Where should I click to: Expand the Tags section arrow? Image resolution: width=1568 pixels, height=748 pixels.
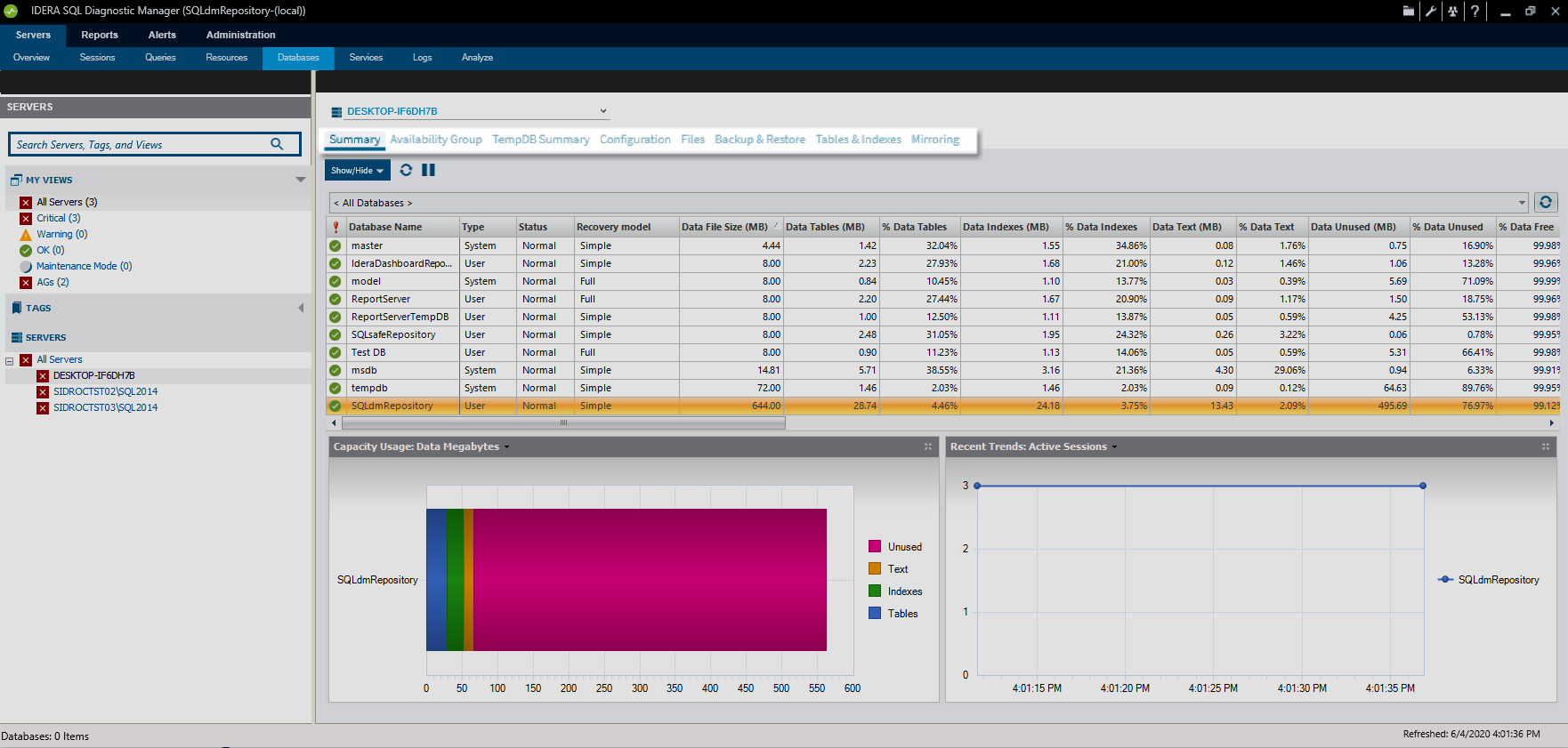click(301, 308)
